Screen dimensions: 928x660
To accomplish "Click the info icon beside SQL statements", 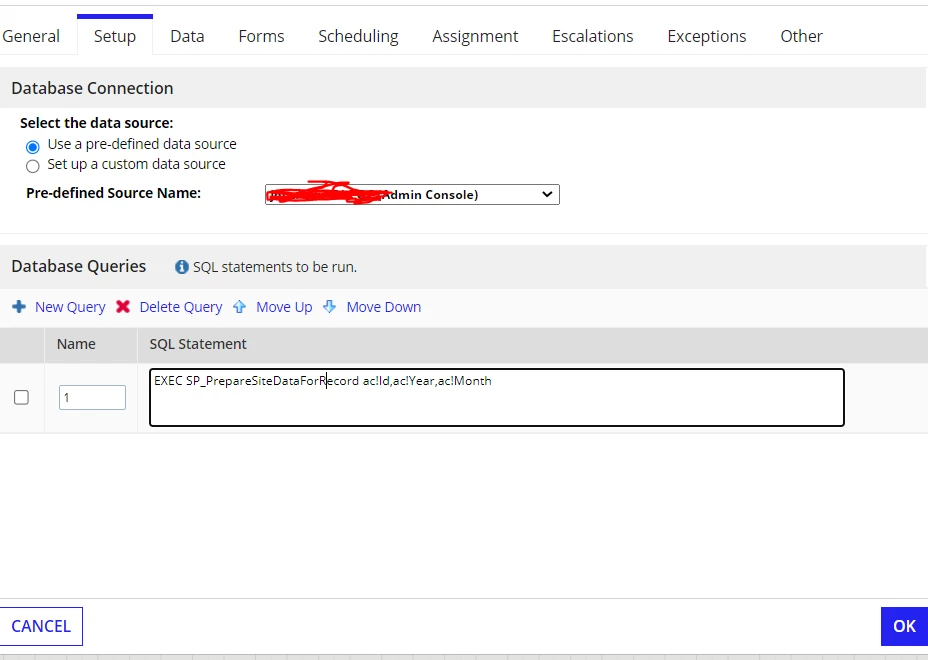I will [182, 267].
